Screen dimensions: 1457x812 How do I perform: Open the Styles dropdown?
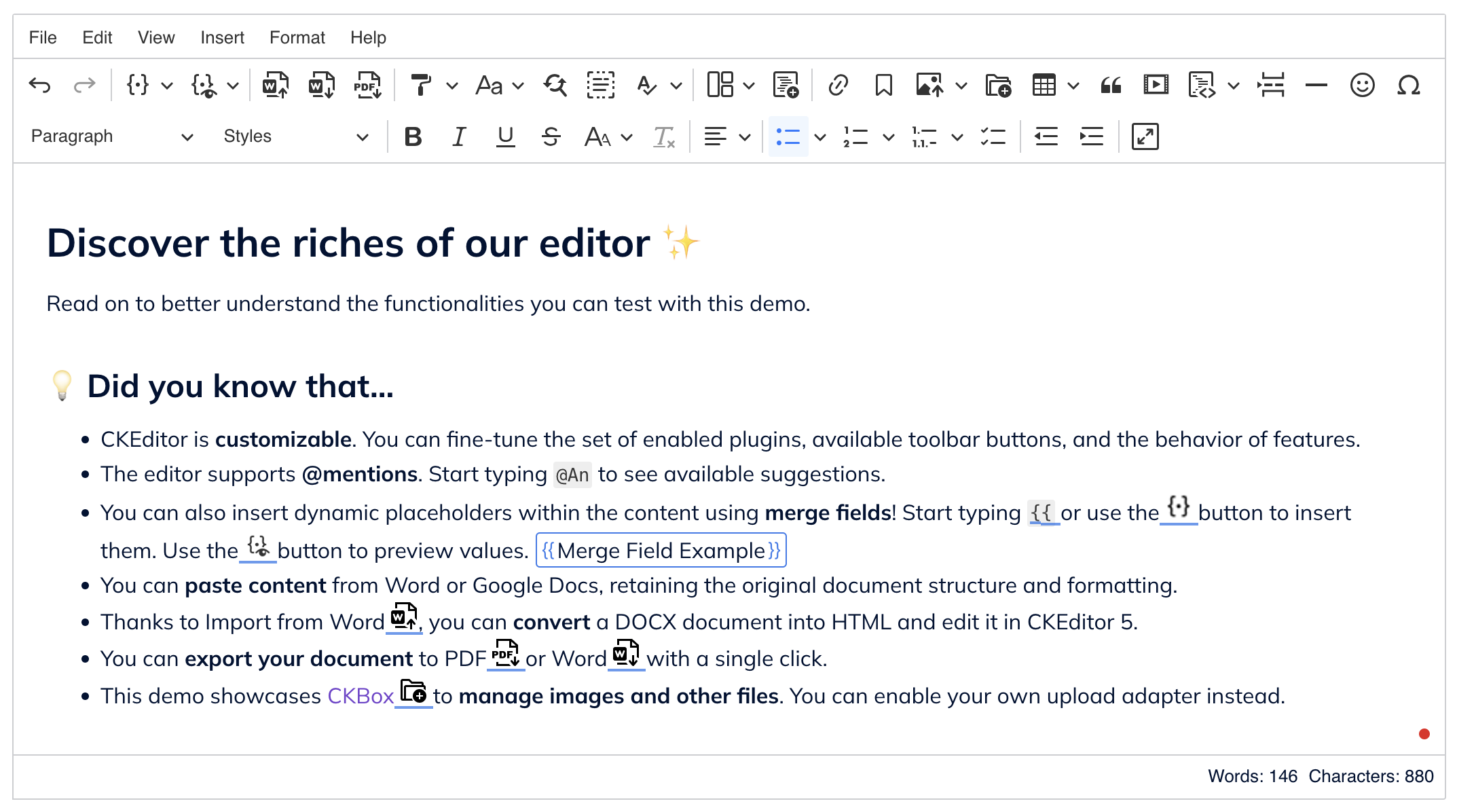[x=297, y=137]
